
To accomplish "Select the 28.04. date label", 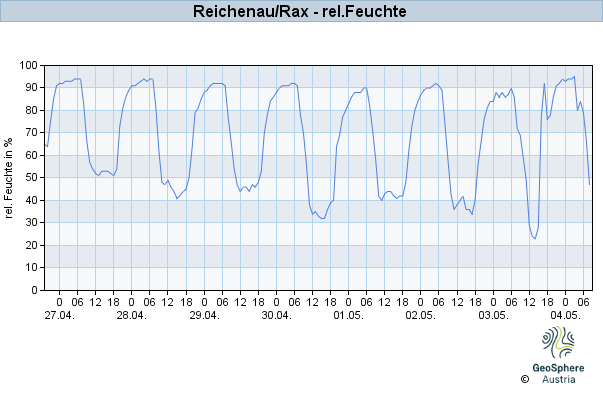I will point(132,315).
